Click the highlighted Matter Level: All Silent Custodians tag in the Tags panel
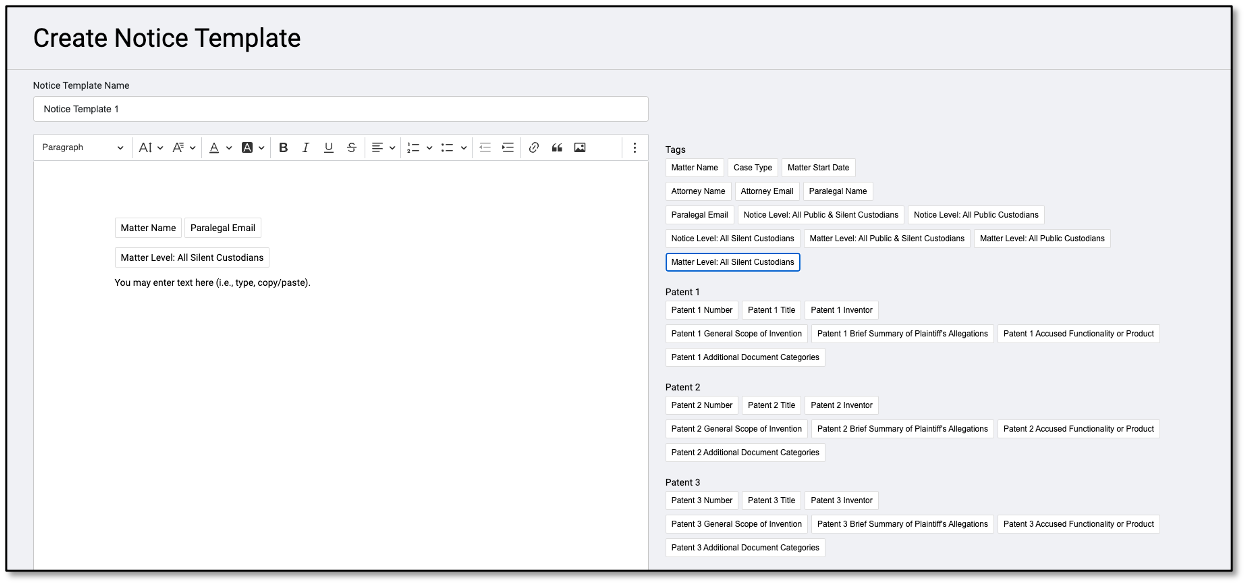1246x584 pixels. [733, 262]
